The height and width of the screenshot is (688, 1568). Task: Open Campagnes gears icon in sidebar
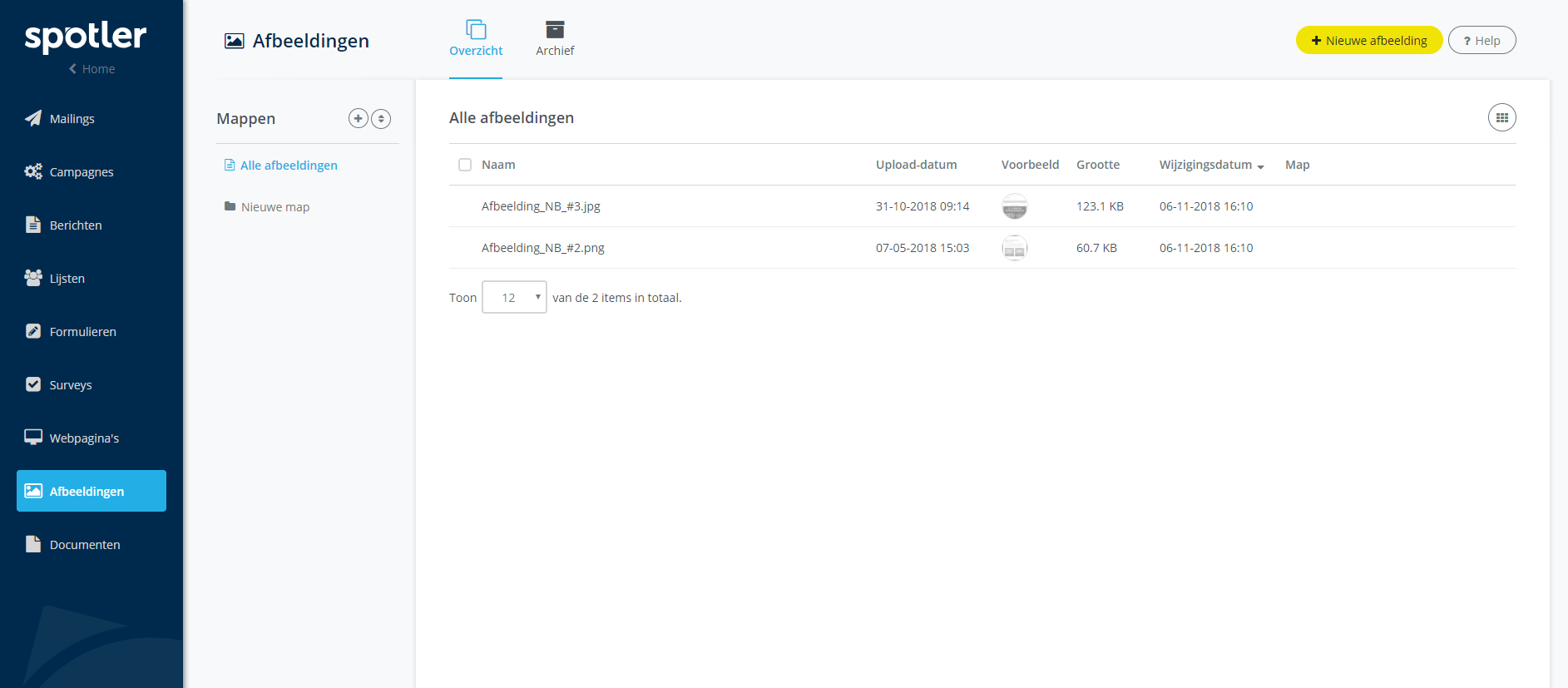(x=33, y=171)
